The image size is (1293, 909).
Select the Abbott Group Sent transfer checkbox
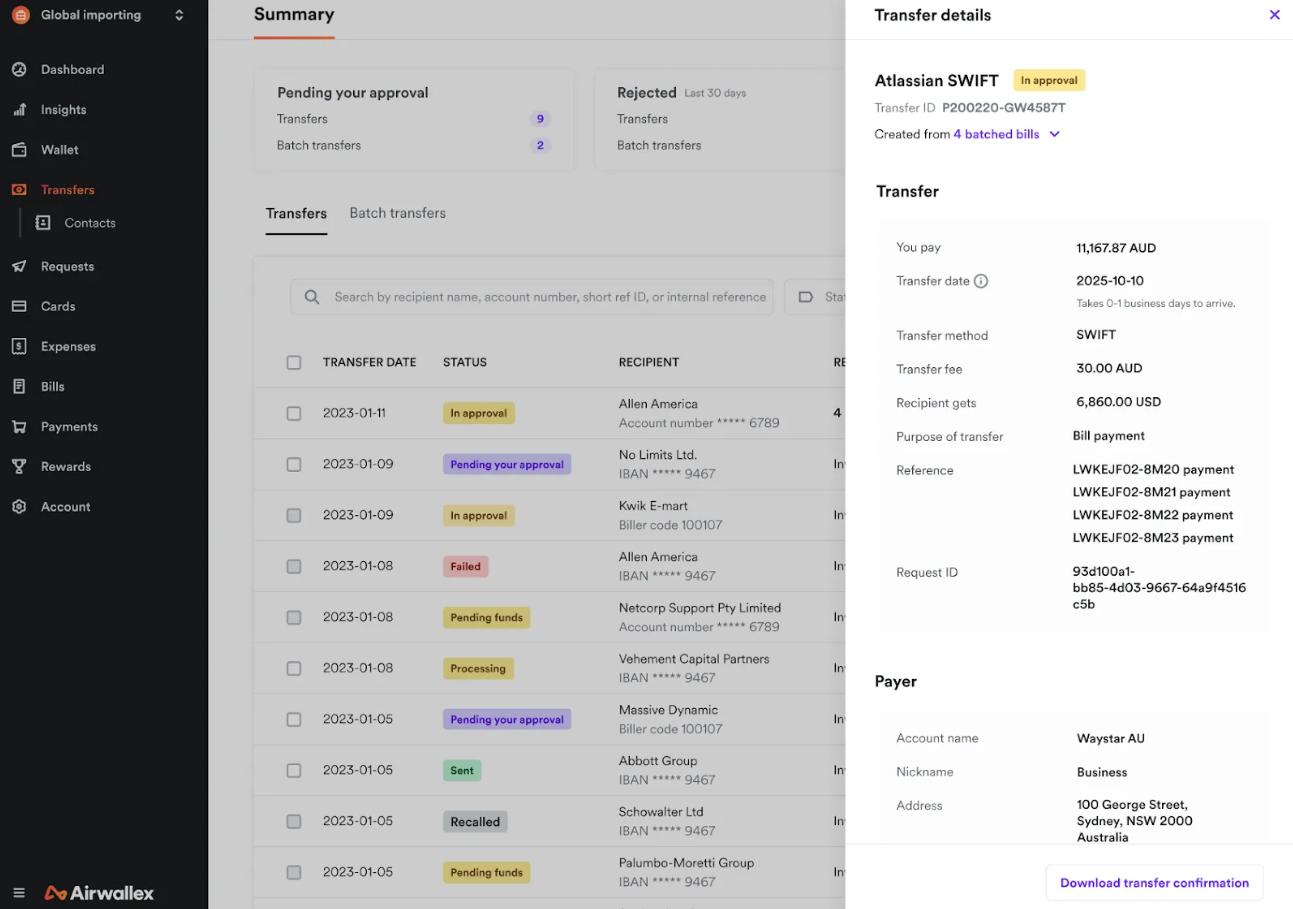pyautogui.click(x=294, y=770)
